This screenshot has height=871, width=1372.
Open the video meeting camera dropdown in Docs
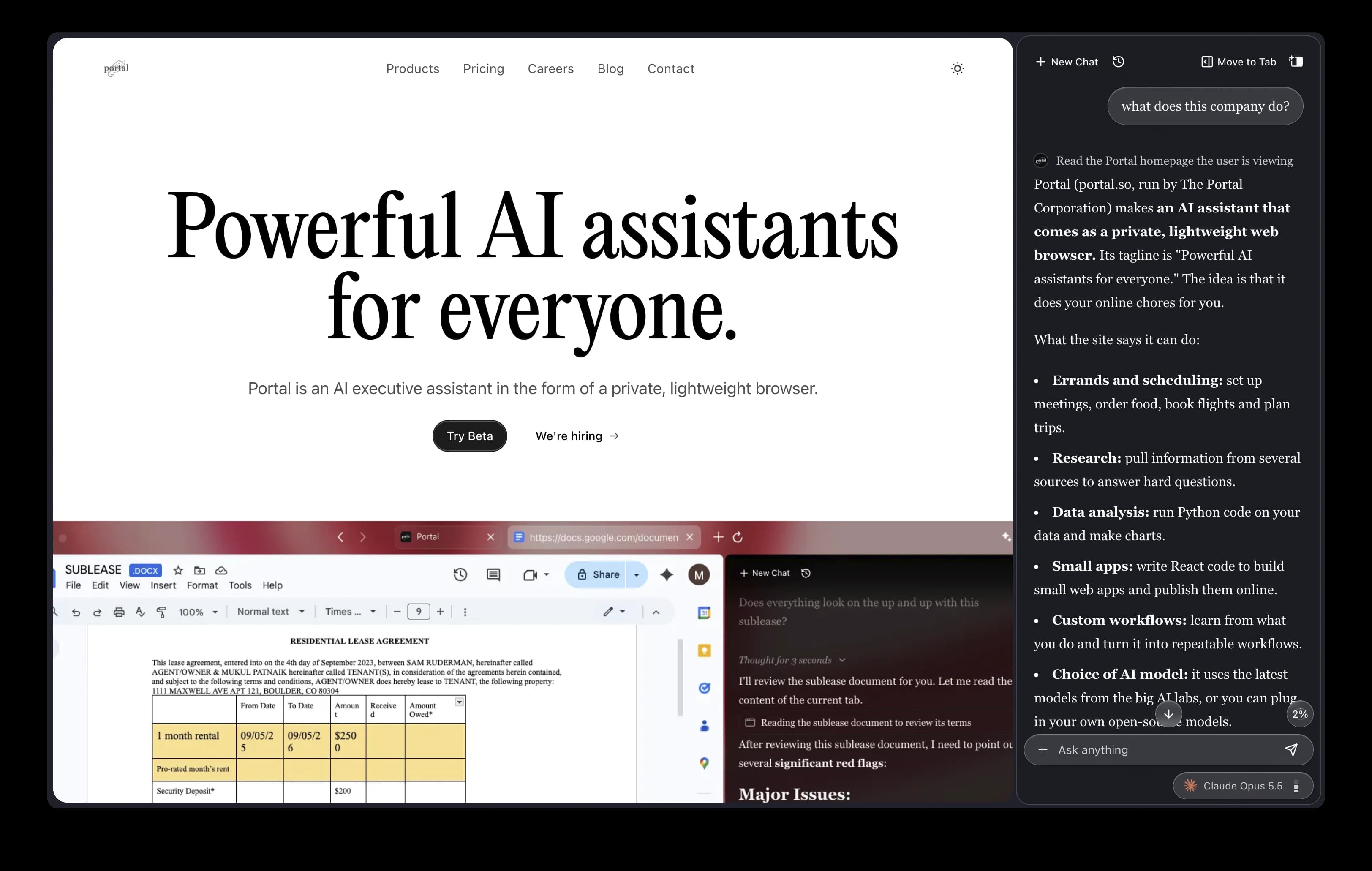click(x=536, y=575)
